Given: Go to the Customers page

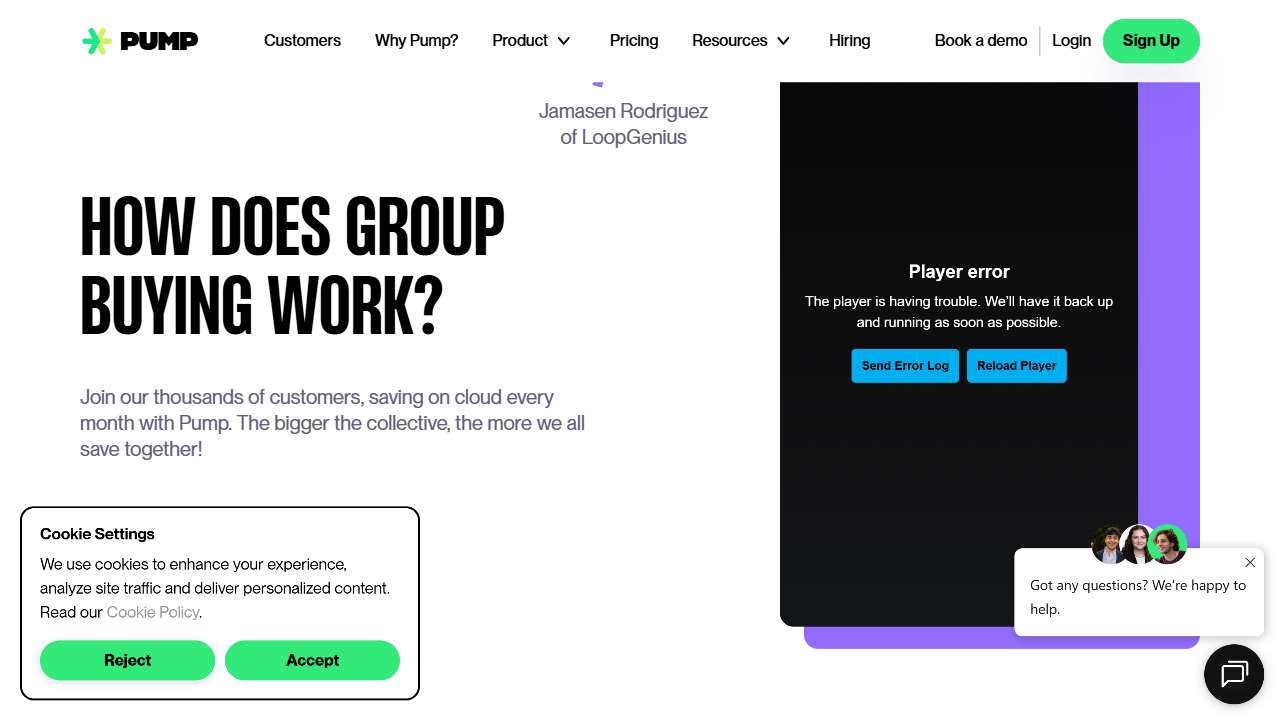Looking at the screenshot, I should click(302, 41).
